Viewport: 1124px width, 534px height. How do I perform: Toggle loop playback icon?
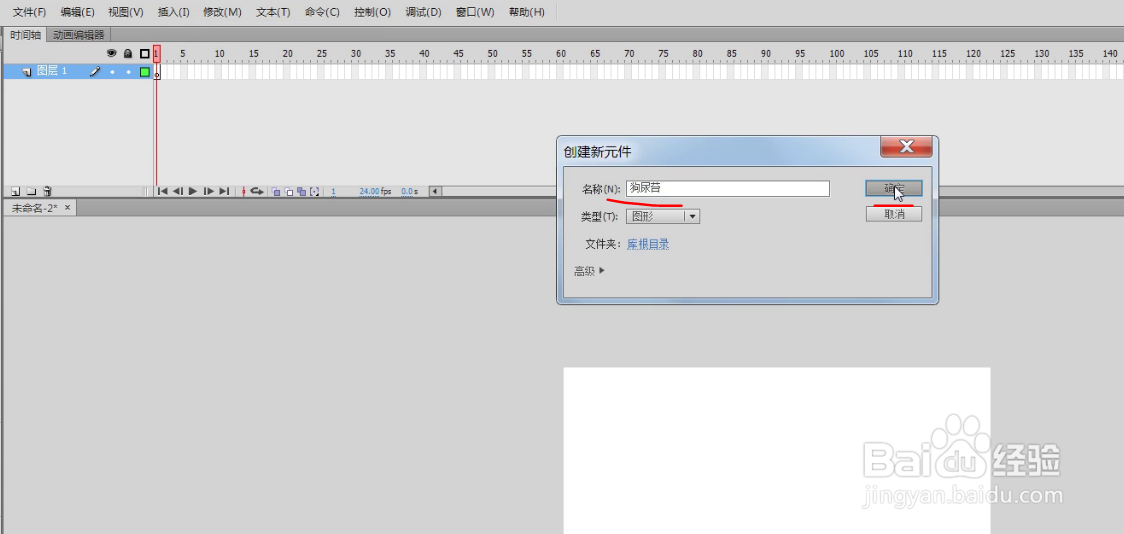point(257,191)
